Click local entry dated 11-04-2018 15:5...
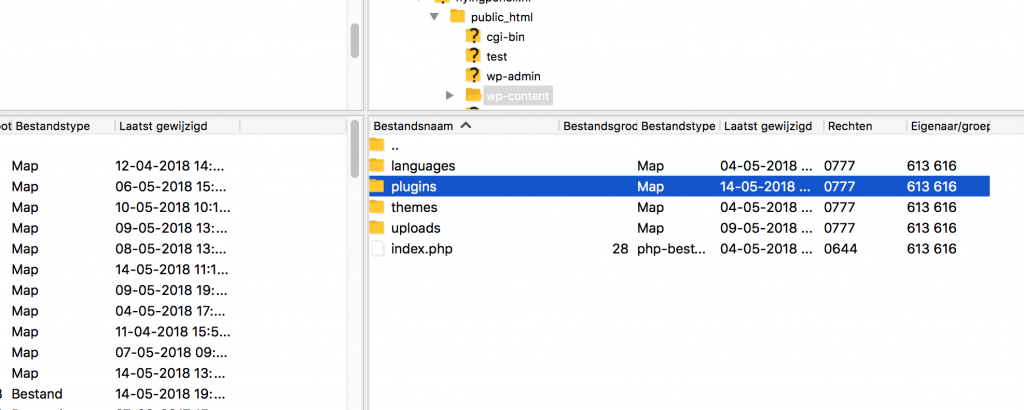 pyautogui.click(x=175, y=332)
